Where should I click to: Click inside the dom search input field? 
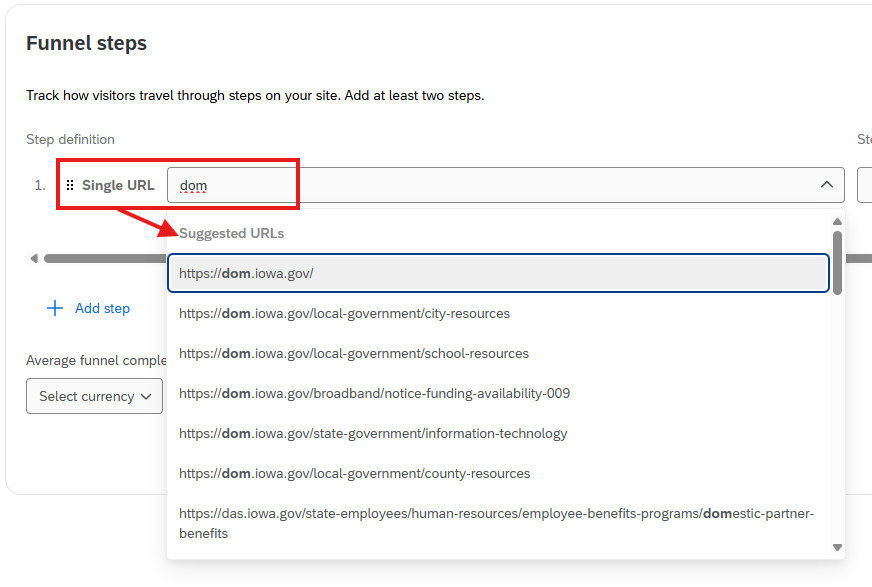[230, 185]
